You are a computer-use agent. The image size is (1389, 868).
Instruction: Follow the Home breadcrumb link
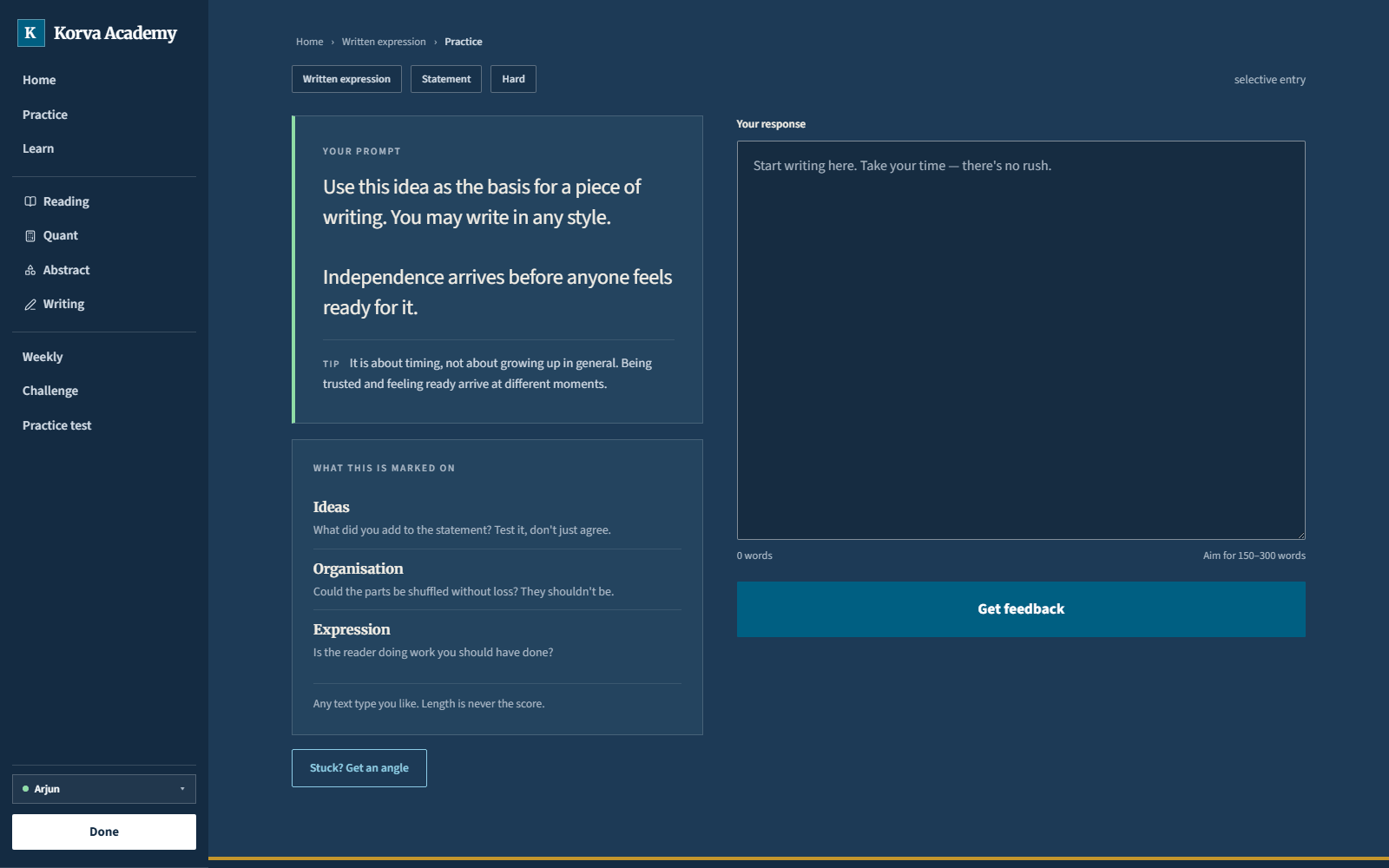309,42
